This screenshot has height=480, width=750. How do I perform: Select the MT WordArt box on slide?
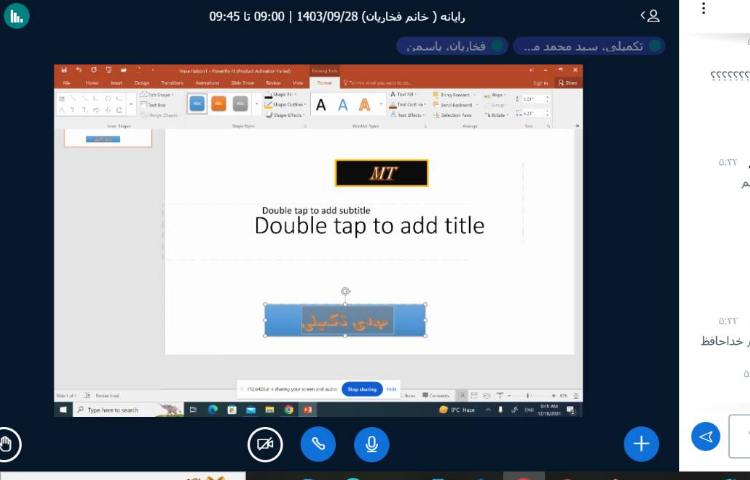[382, 173]
